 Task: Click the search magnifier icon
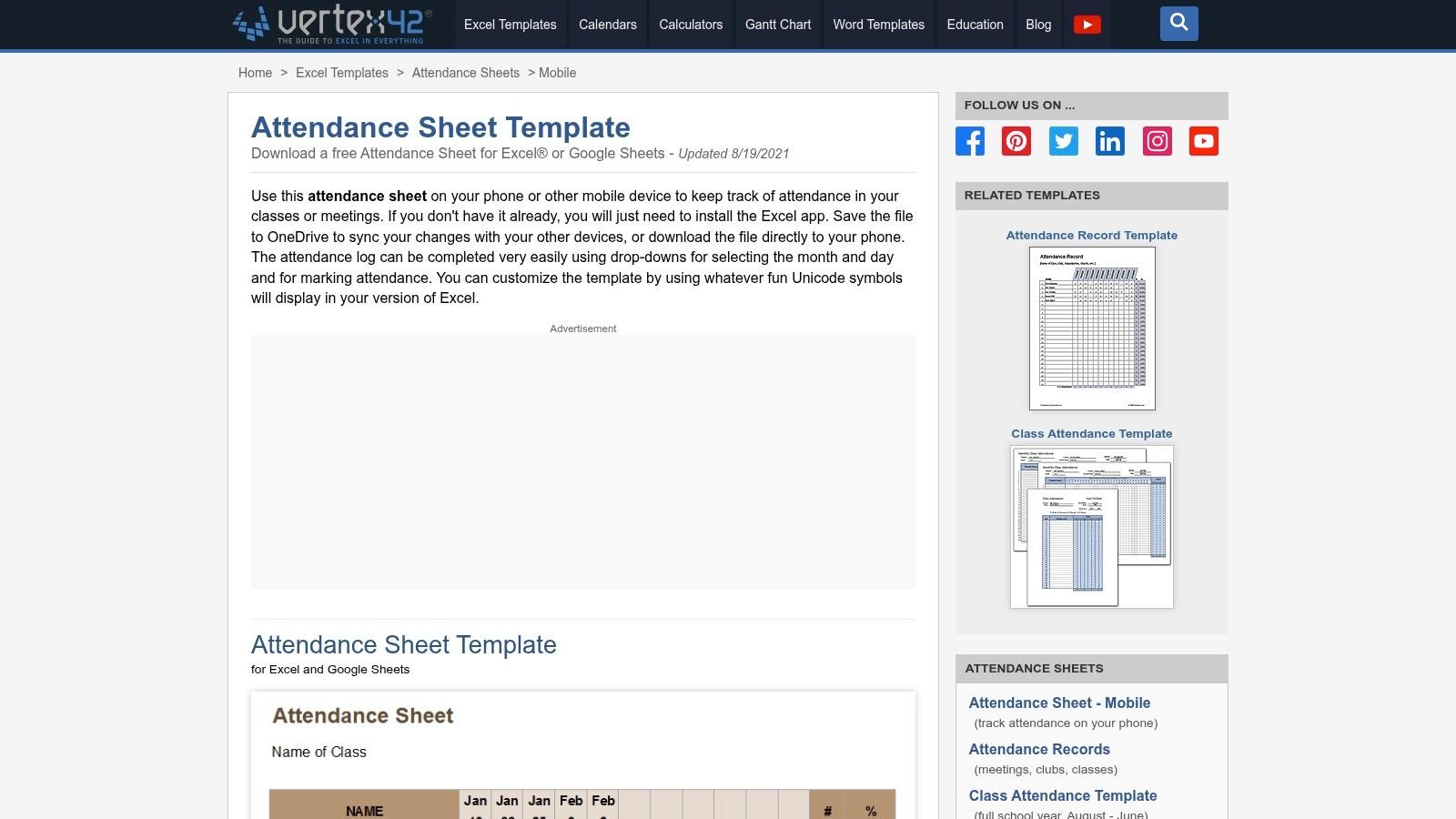(1178, 24)
